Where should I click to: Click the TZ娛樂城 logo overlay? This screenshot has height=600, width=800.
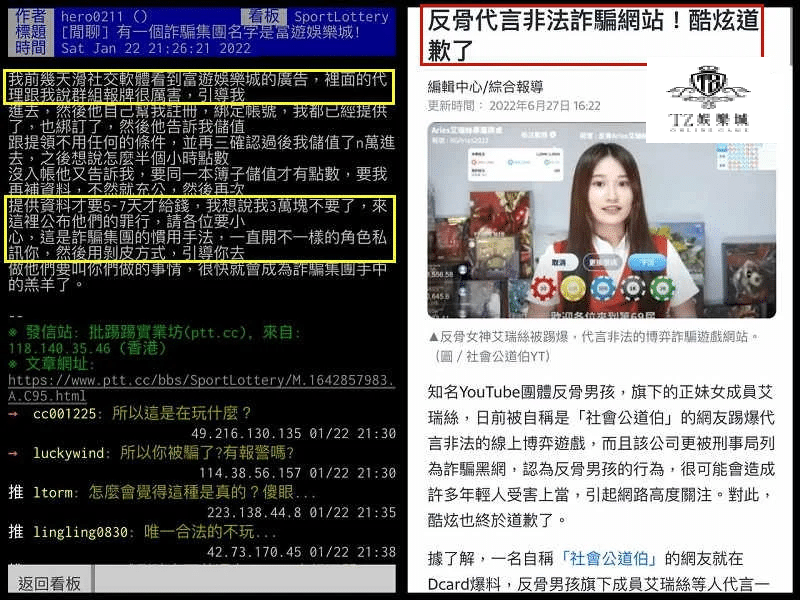pos(708,99)
